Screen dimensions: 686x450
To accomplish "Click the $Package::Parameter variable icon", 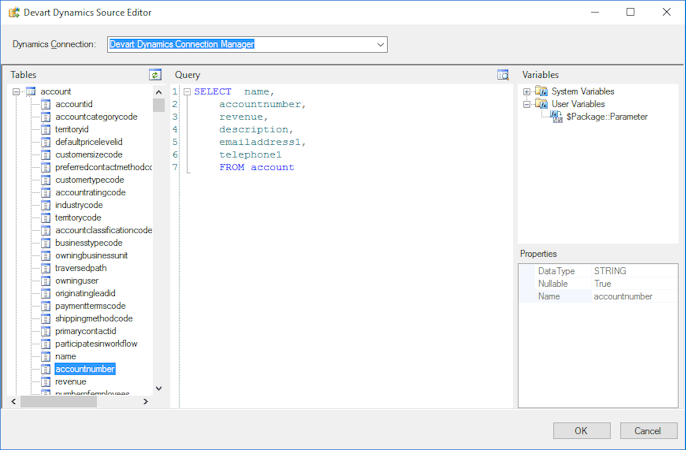I will (x=556, y=117).
